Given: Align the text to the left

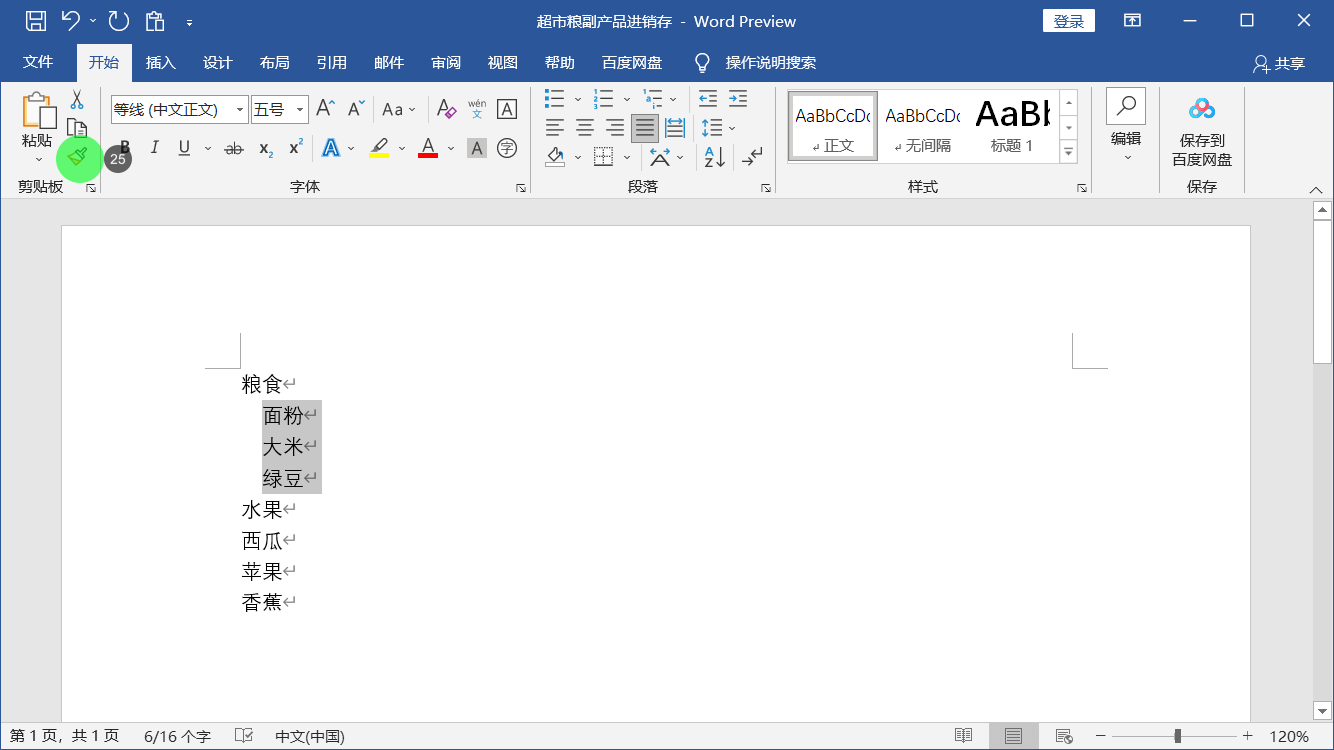Looking at the screenshot, I should [x=555, y=128].
